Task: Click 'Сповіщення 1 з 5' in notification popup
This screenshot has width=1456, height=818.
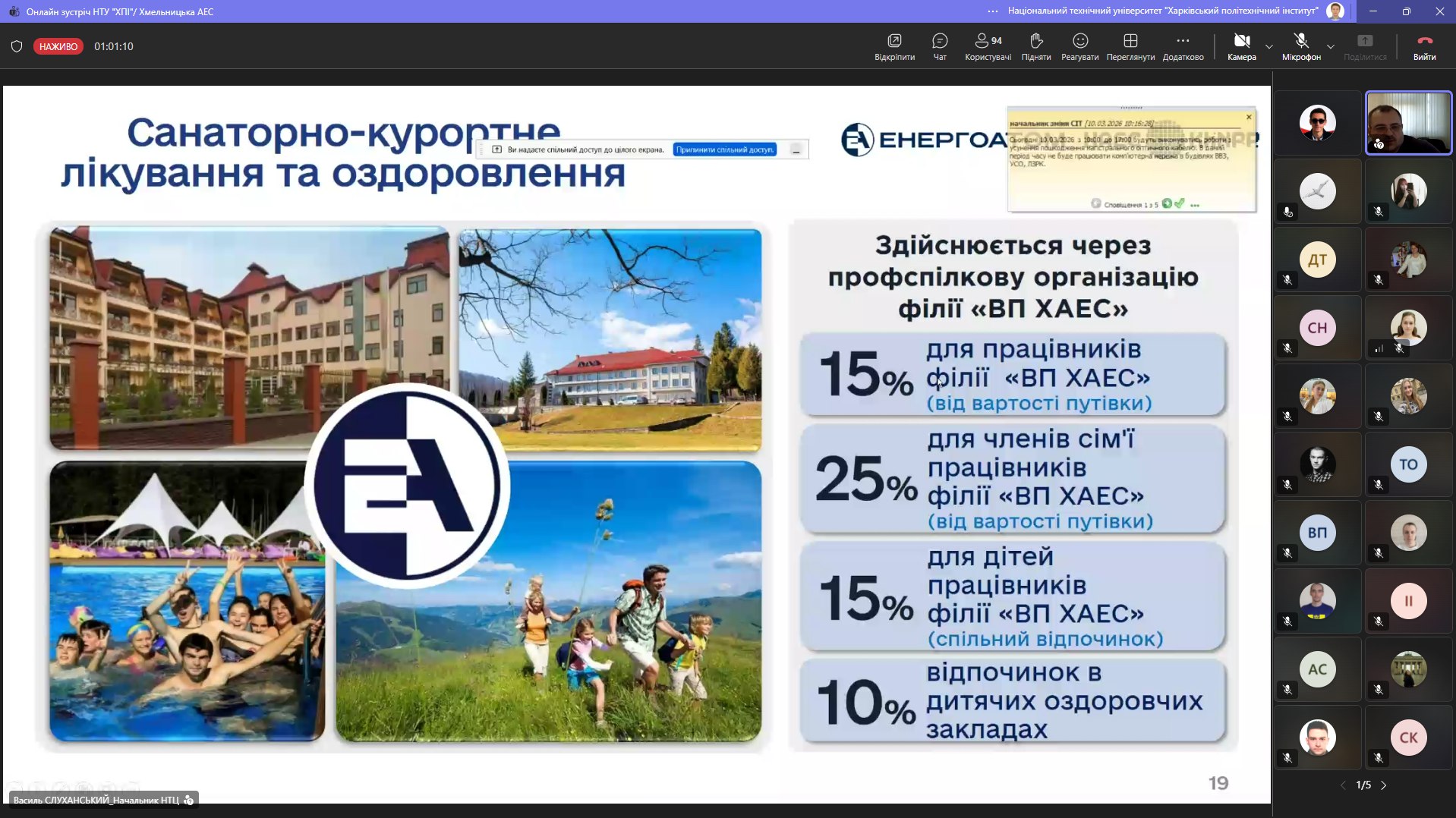Action: point(1131,204)
